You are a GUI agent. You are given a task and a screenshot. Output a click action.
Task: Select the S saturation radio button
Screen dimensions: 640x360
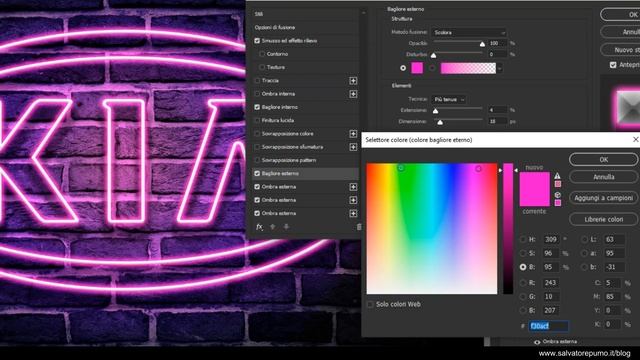point(523,253)
